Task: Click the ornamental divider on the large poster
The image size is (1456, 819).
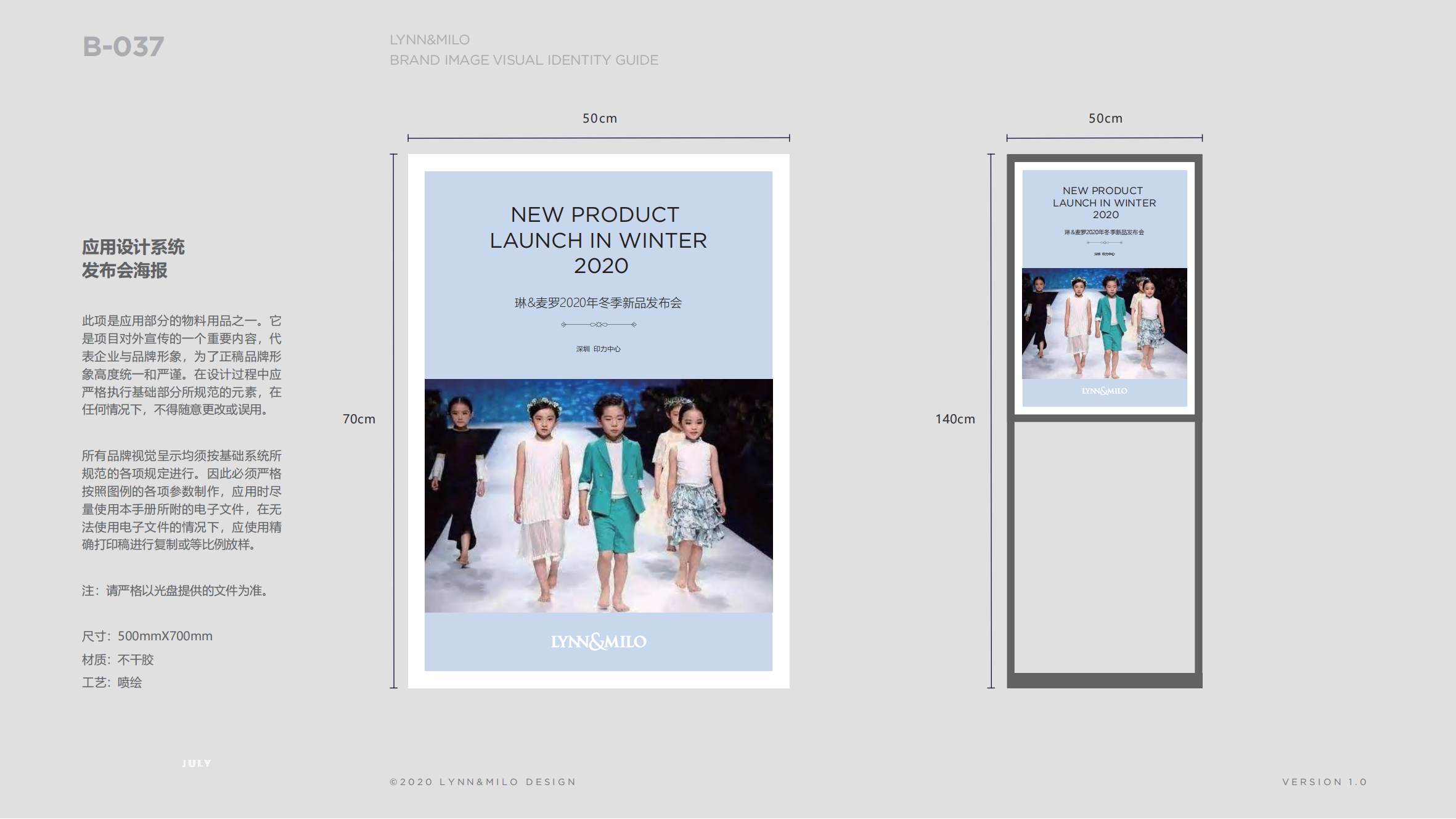Action: coord(599,325)
